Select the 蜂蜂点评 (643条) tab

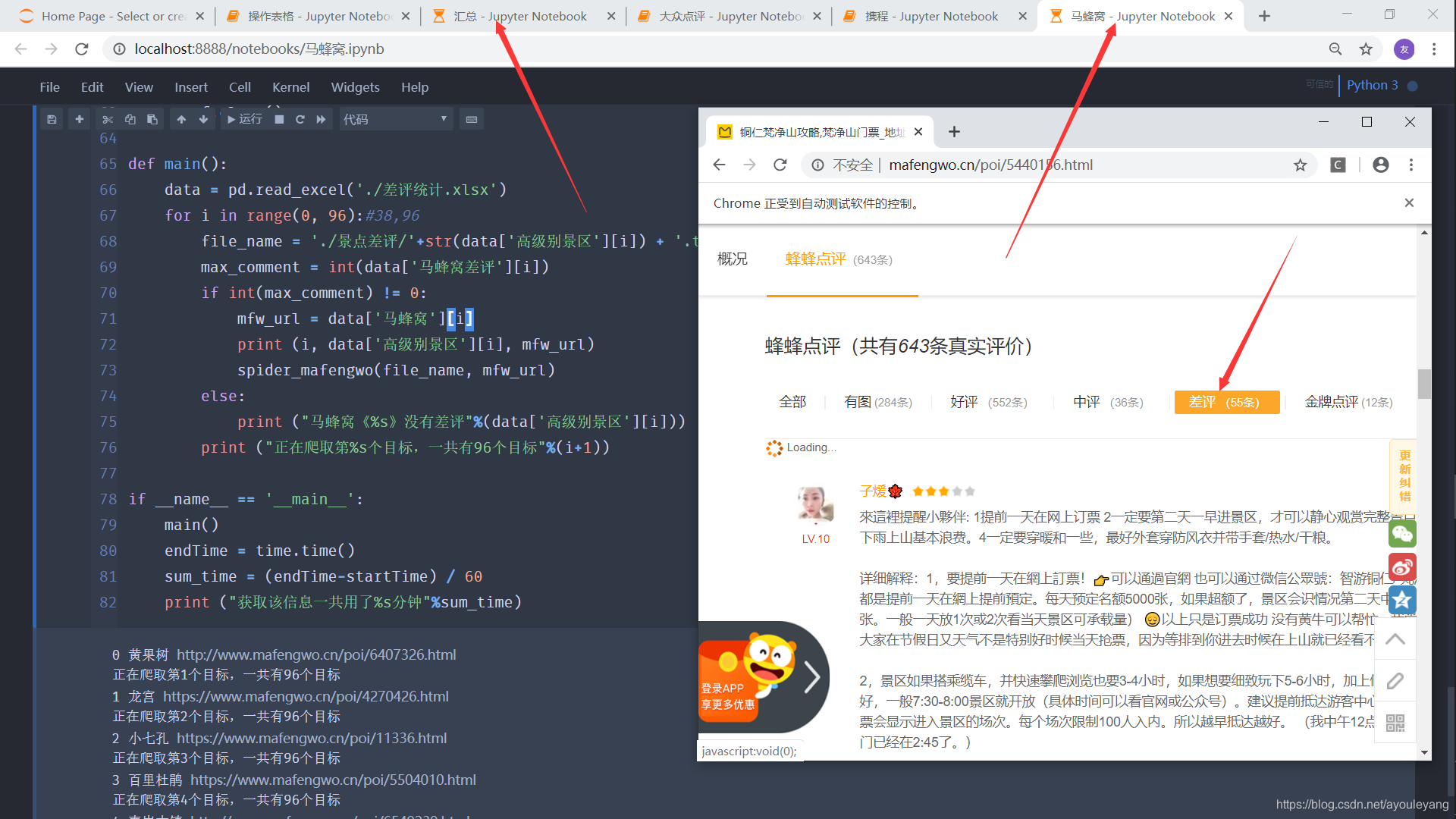[x=839, y=259]
